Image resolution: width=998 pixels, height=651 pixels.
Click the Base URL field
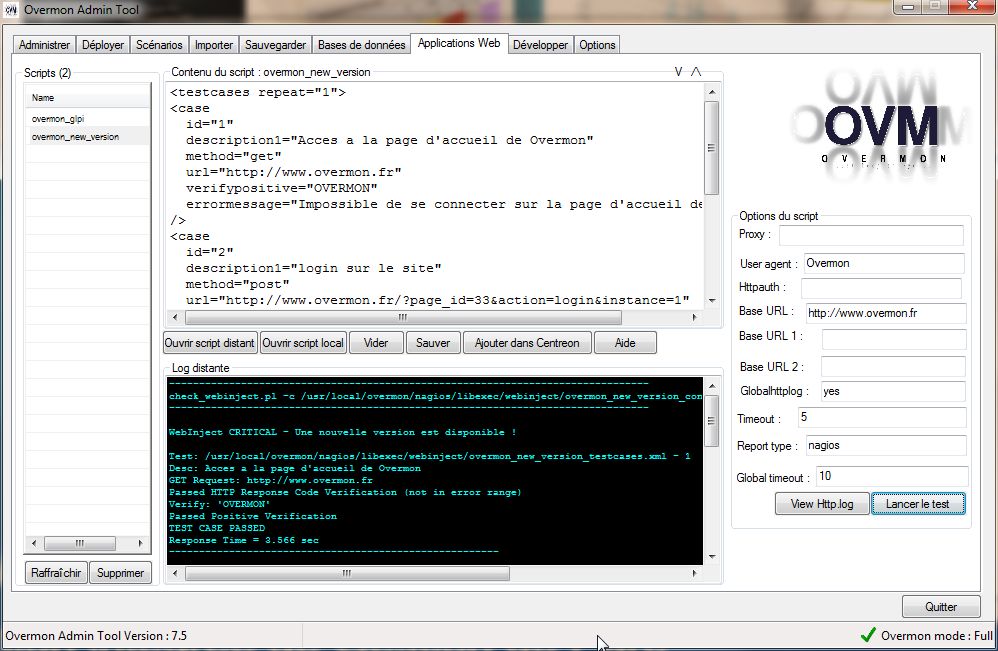click(885, 313)
